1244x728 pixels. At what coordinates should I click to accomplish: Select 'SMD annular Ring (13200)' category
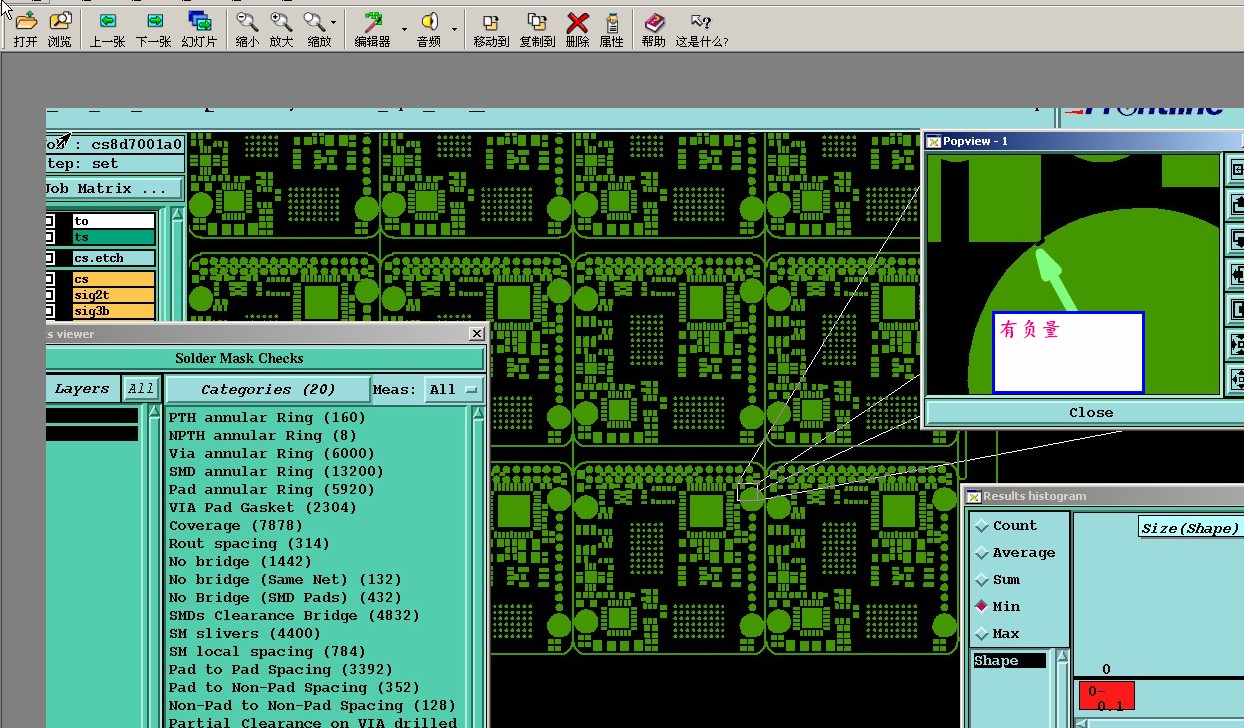(x=276, y=471)
